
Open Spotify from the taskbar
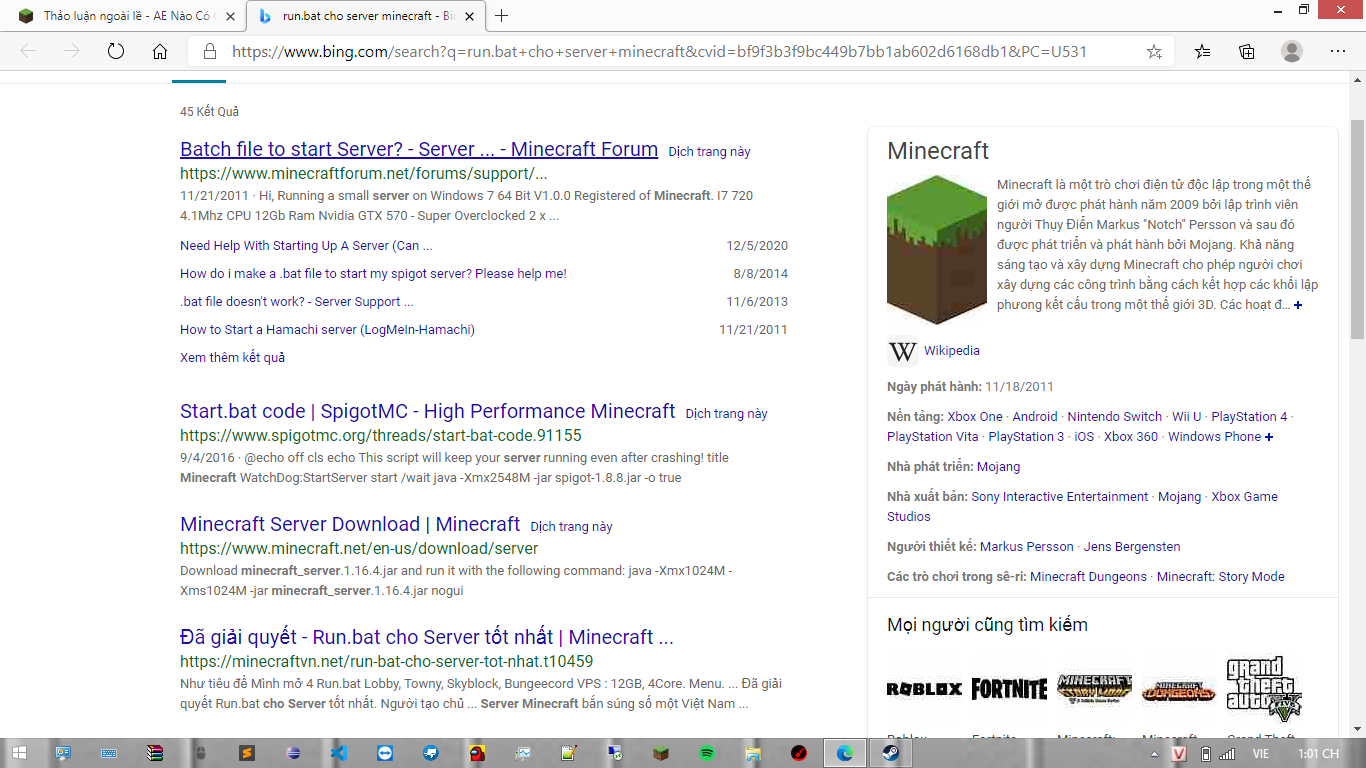click(707, 753)
